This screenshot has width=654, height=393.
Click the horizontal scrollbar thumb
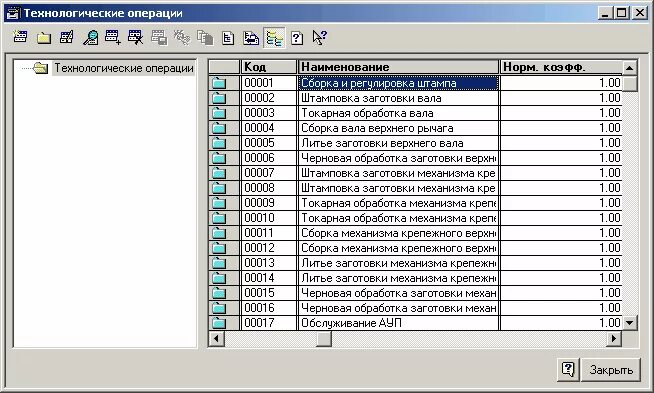tap(324, 338)
